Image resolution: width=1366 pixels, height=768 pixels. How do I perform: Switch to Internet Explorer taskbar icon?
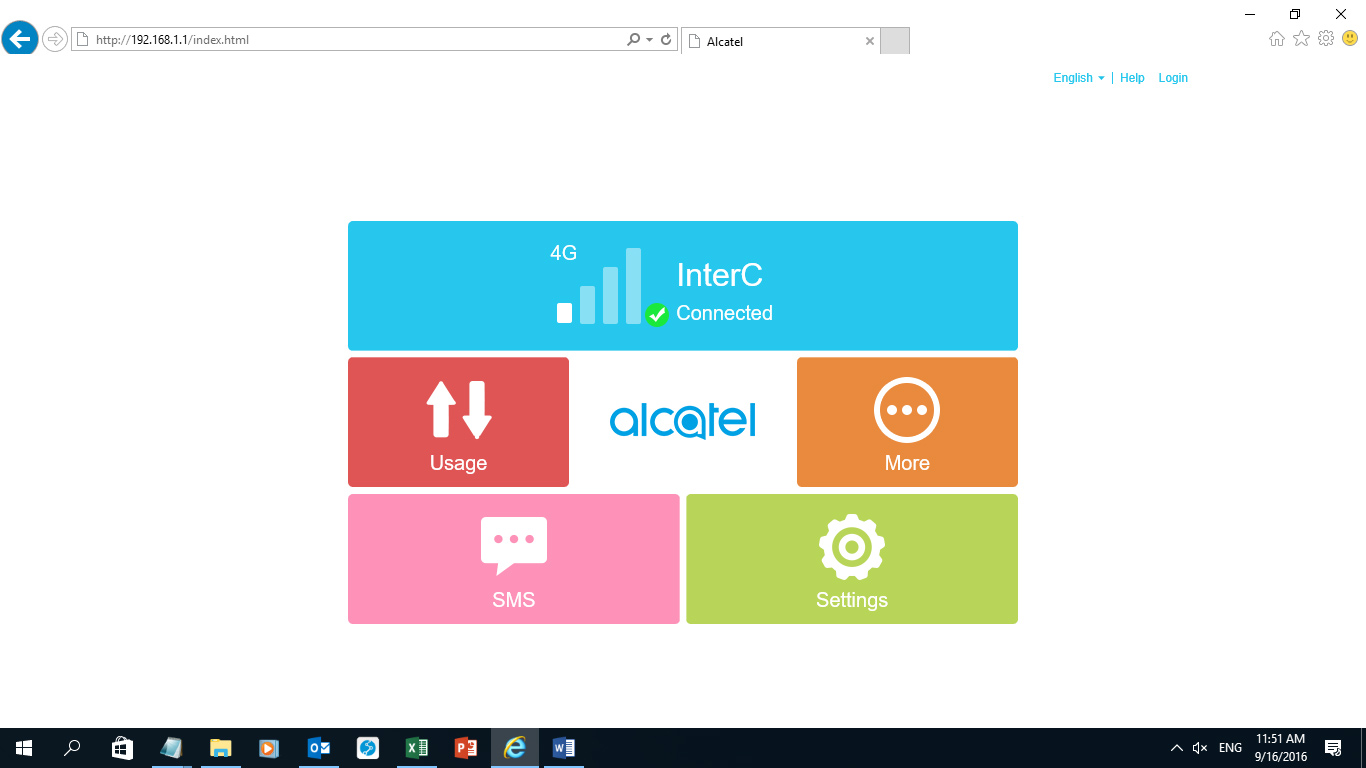tap(515, 748)
